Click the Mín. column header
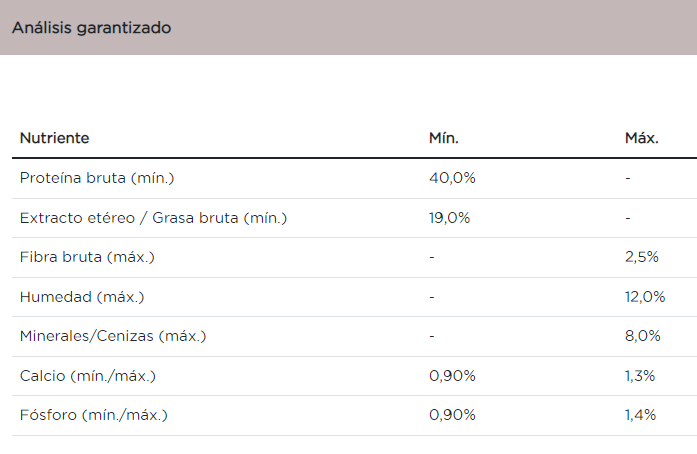697x454 pixels. (444, 138)
